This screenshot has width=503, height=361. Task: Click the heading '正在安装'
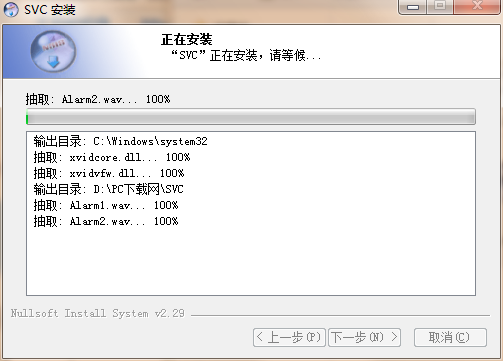[x=187, y=39]
